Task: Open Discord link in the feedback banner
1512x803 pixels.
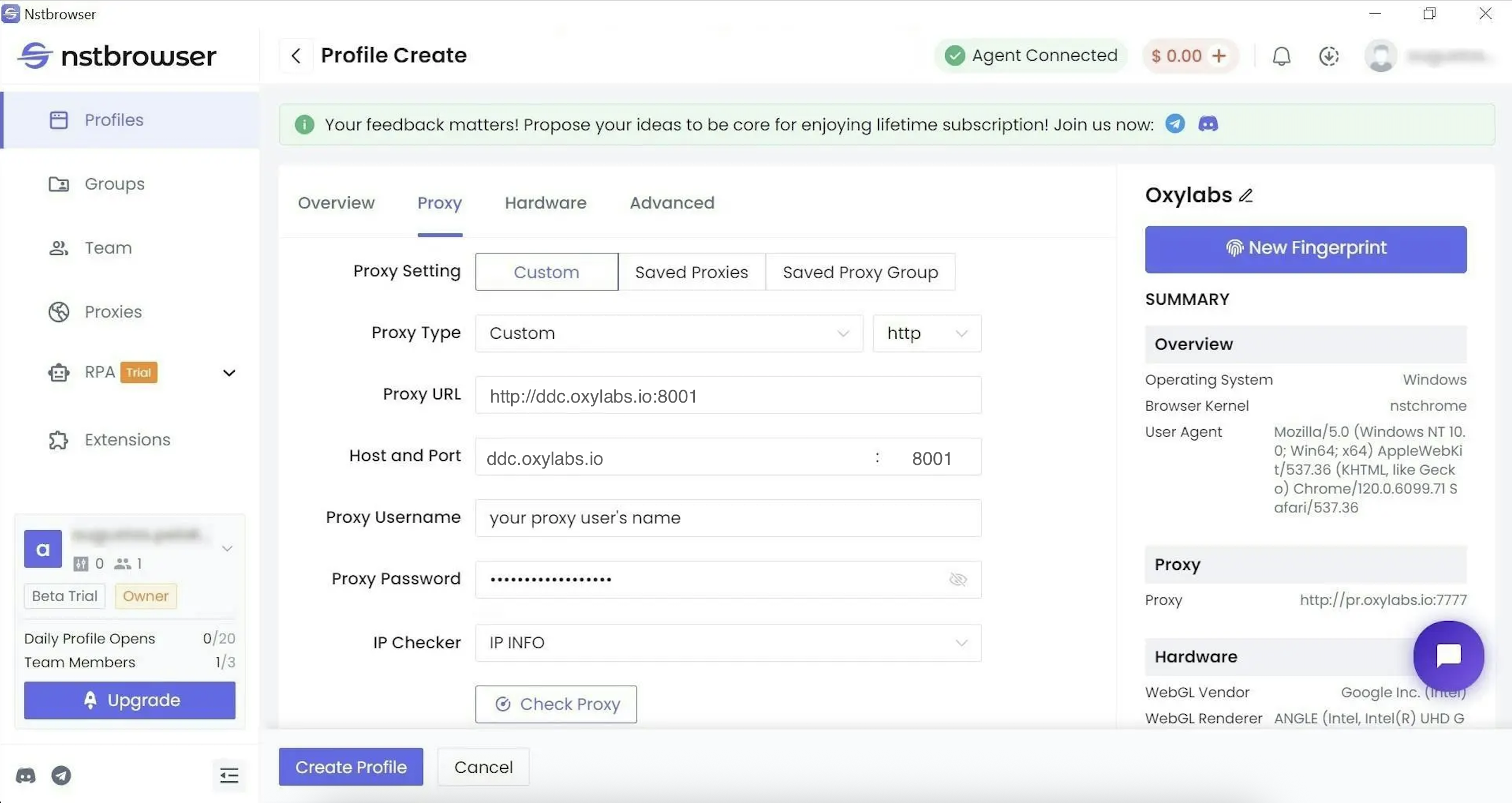Action: [1208, 124]
